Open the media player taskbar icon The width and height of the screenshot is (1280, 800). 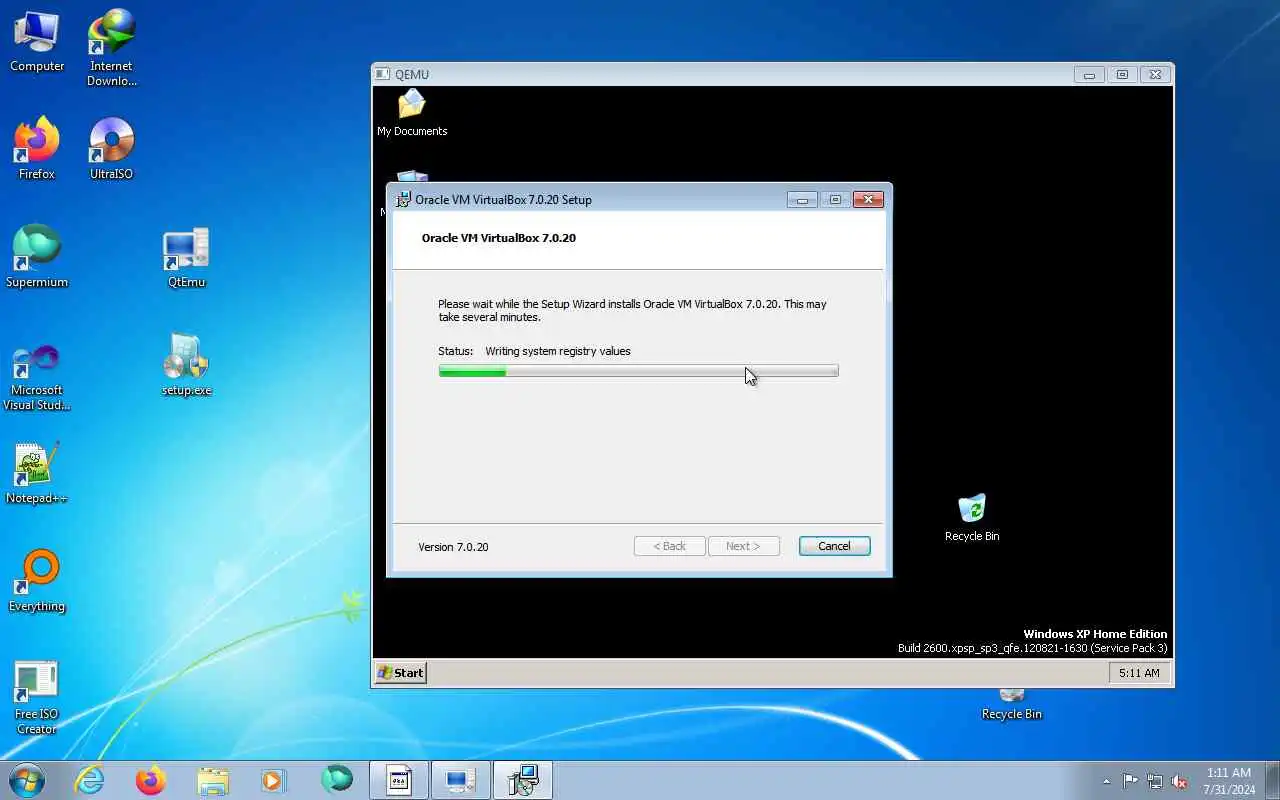point(274,780)
